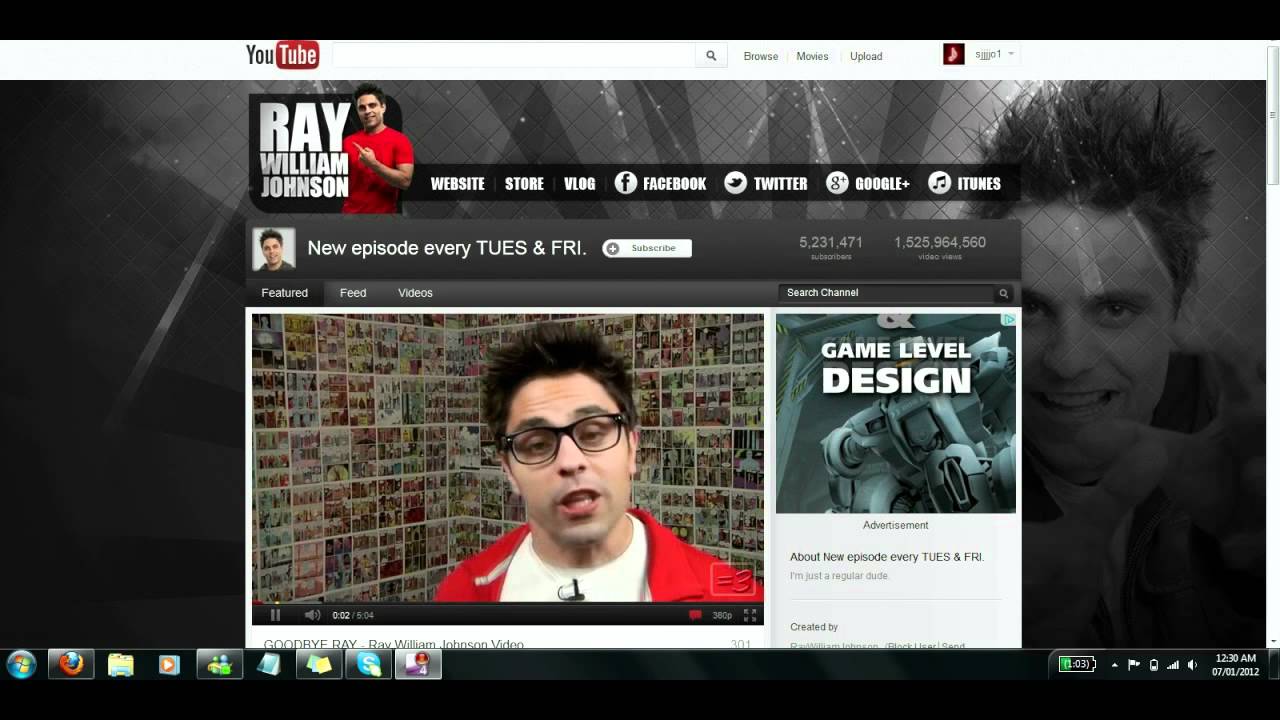
Task: Show hidden tray icons arrow
Action: tap(1114, 665)
